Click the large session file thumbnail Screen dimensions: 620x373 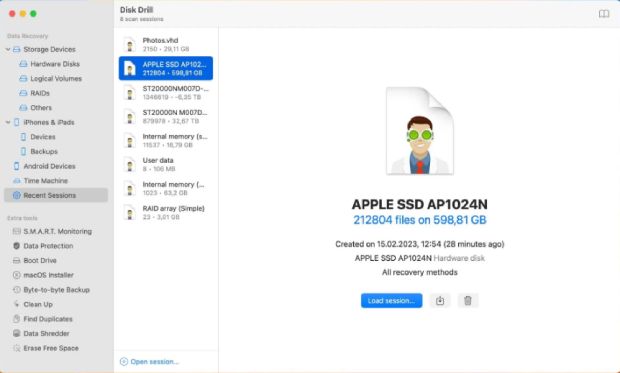pos(420,131)
